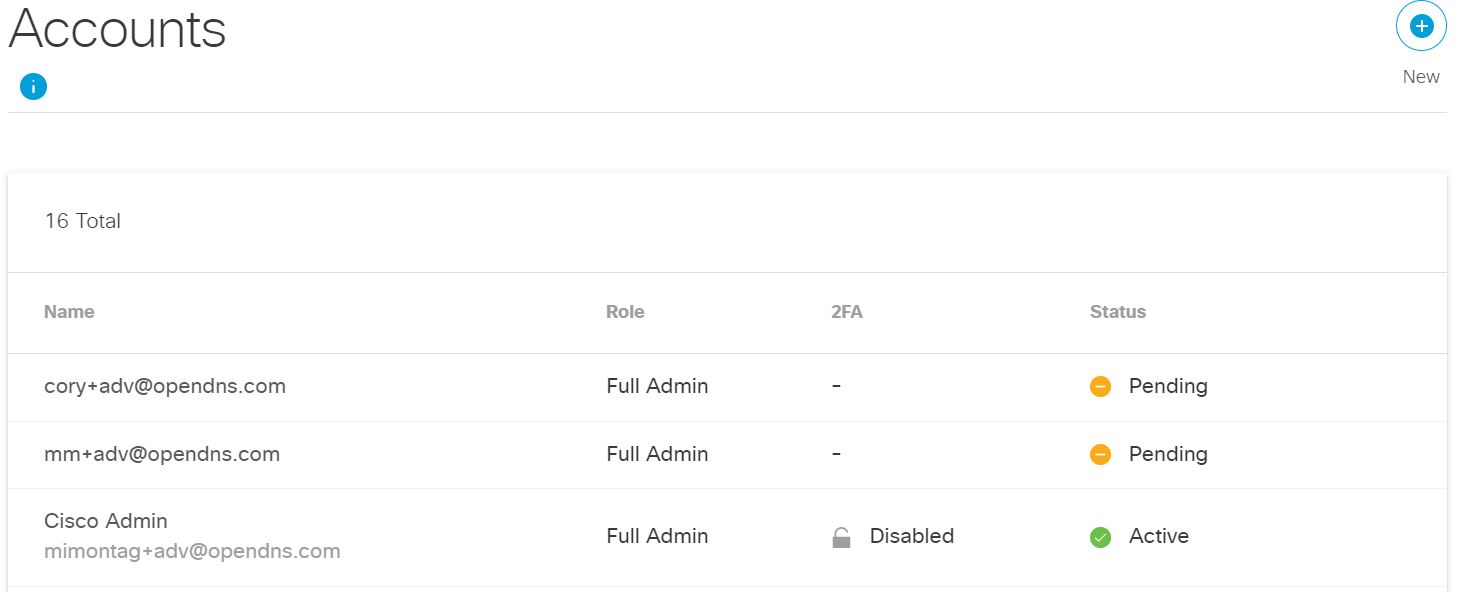Click the Accounts page heading
Viewport: 1458px width, 592px height.
point(117,29)
